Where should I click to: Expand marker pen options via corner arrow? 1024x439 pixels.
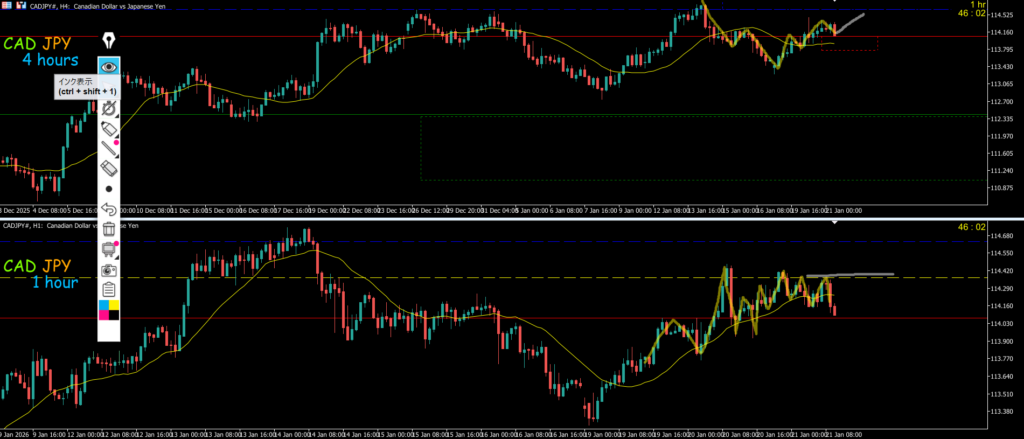click(118, 138)
